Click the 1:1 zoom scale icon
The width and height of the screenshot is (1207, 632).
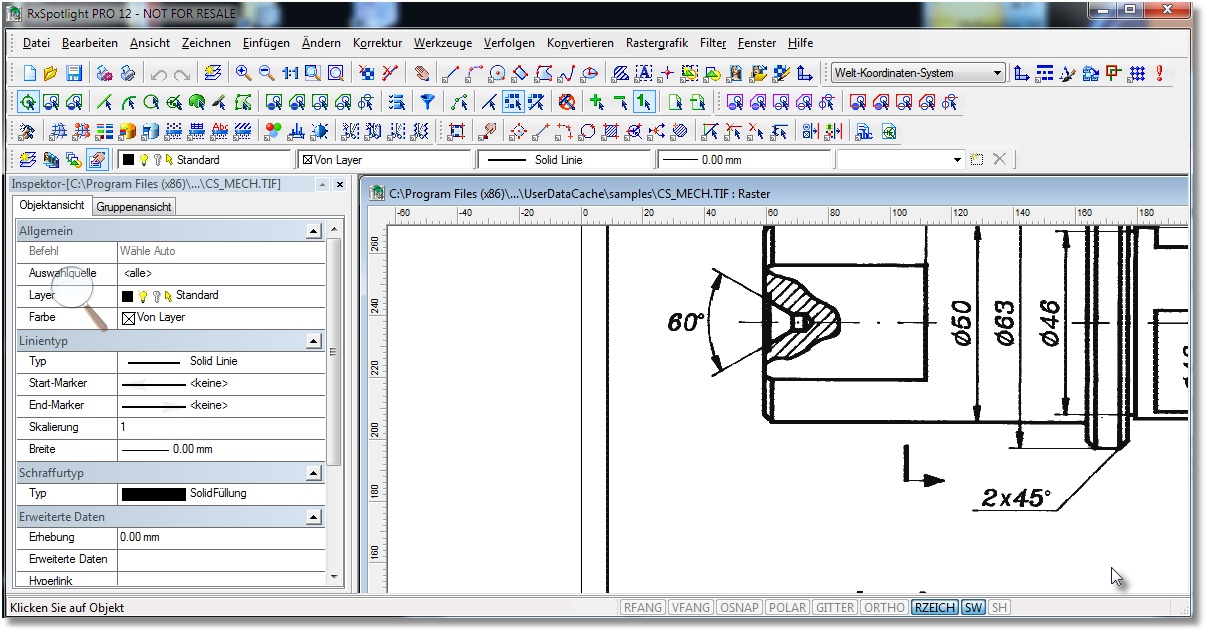click(x=290, y=73)
